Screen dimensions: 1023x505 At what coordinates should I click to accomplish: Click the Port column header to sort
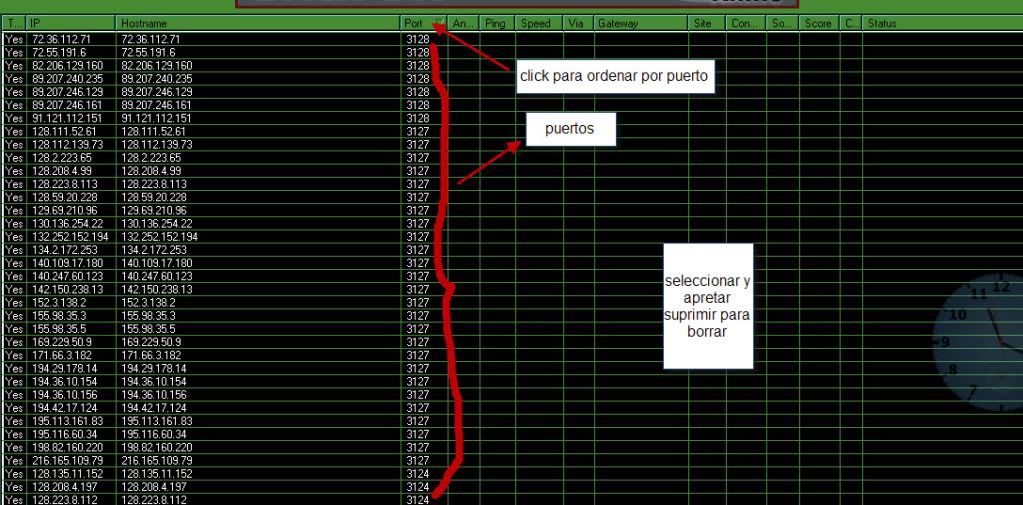click(x=423, y=23)
